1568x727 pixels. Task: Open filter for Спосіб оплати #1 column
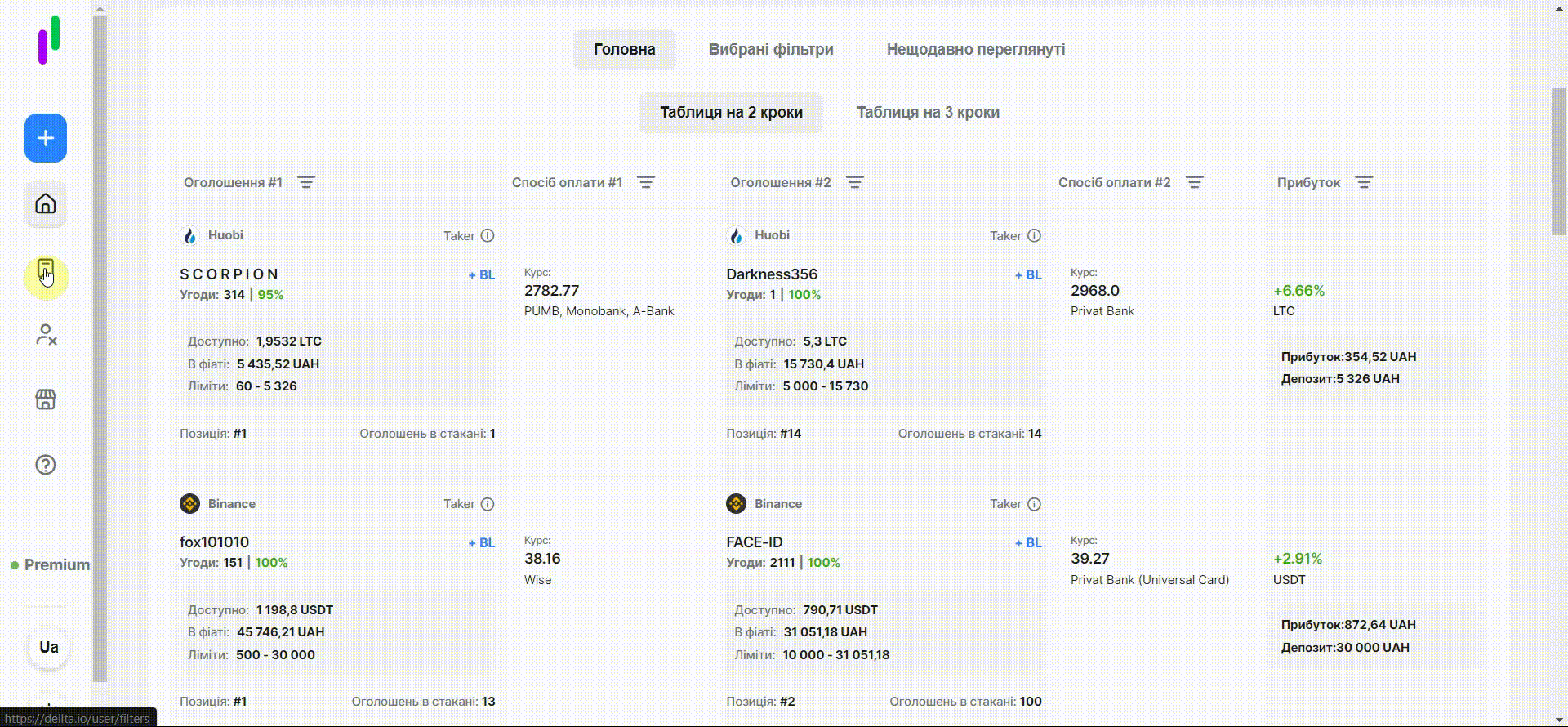pos(646,182)
